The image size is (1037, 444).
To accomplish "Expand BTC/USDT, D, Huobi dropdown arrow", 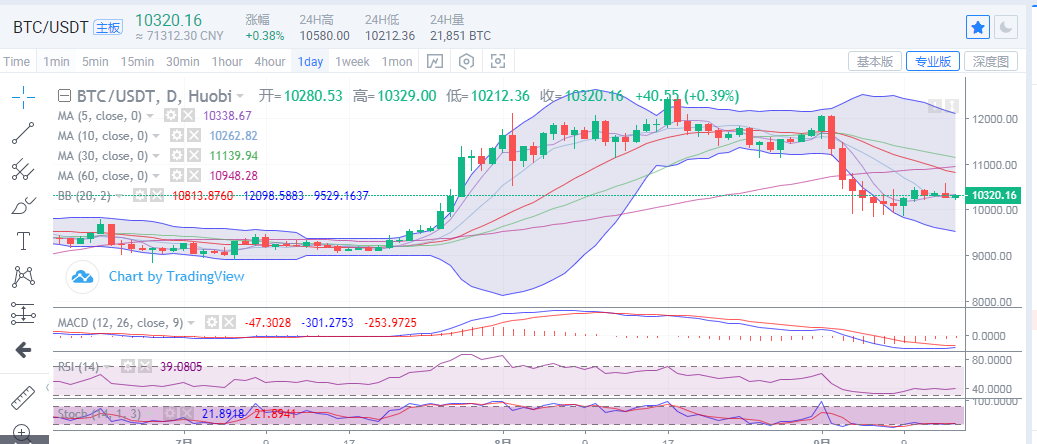I will click(x=239, y=97).
